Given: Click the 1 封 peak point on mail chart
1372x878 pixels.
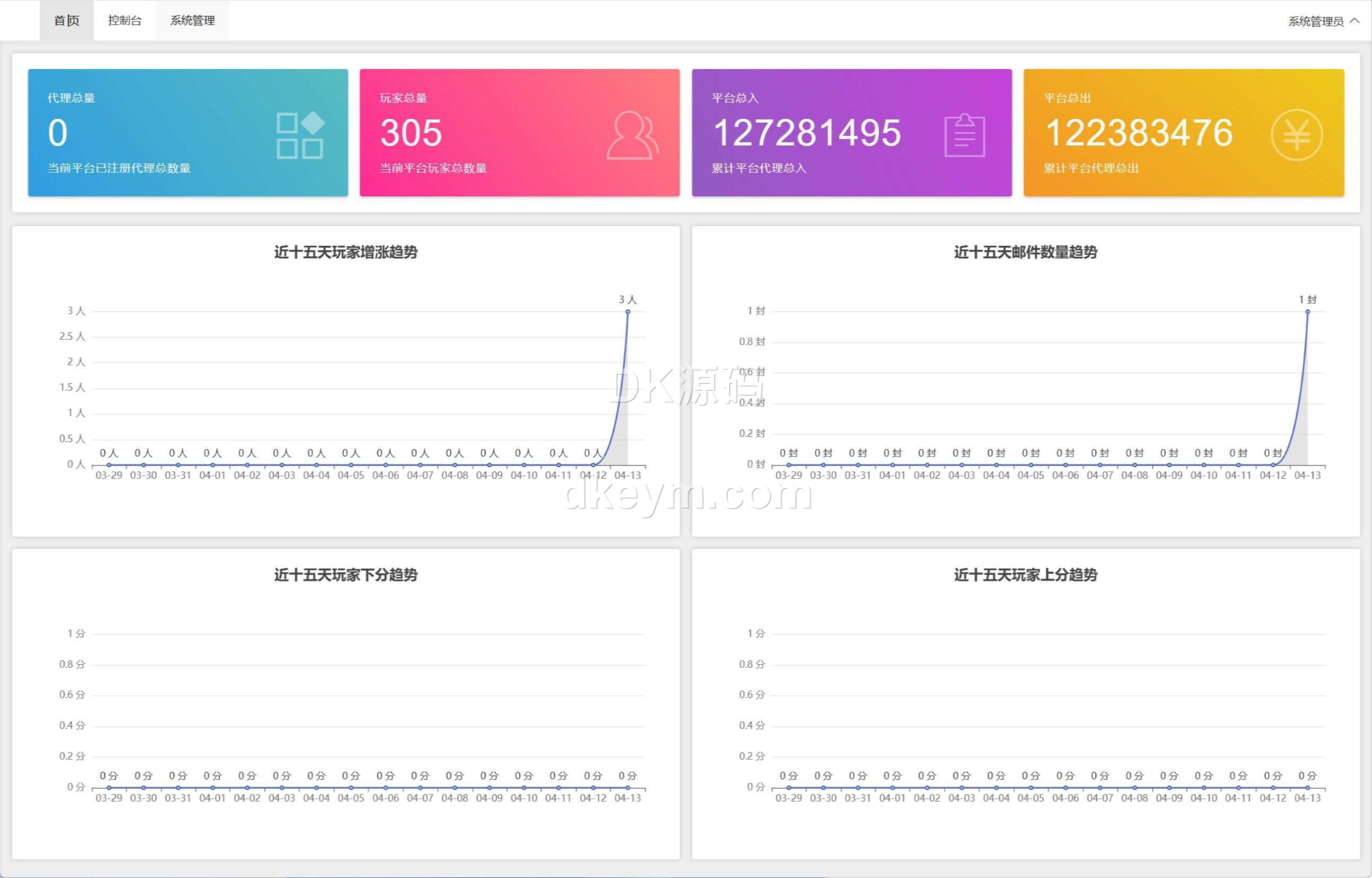Looking at the screenshot, I should pyautogui.click(x=1308, y=312).
